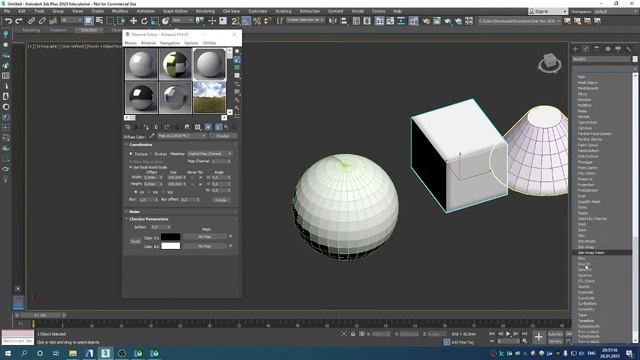Click the Rotate button in Coordinates
The image size is (640, 360).
pos(221,200)
